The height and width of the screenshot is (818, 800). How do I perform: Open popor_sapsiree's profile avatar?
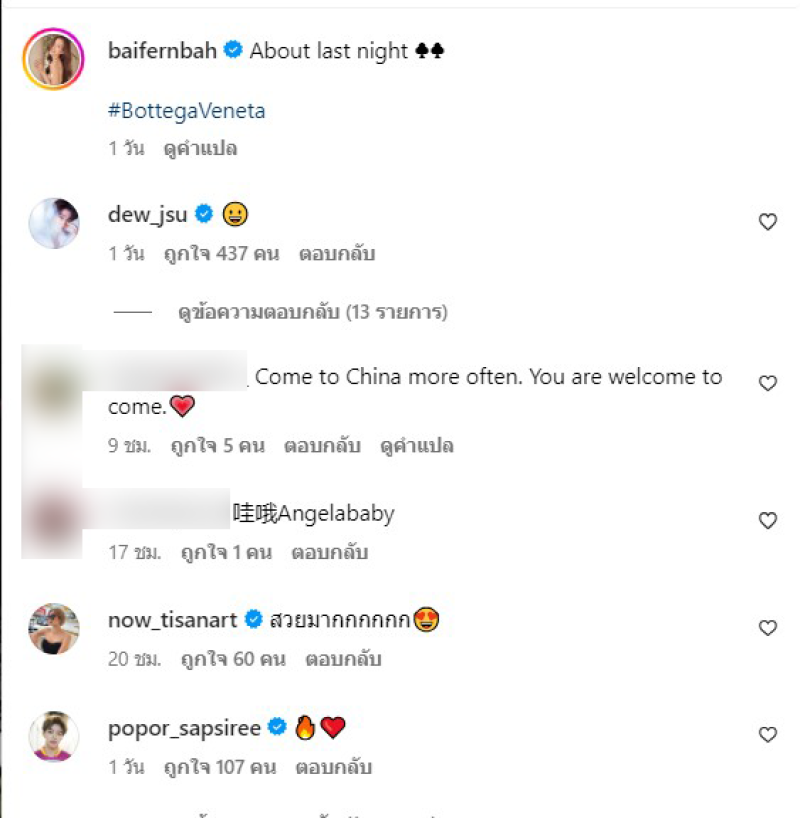(54, 736)
